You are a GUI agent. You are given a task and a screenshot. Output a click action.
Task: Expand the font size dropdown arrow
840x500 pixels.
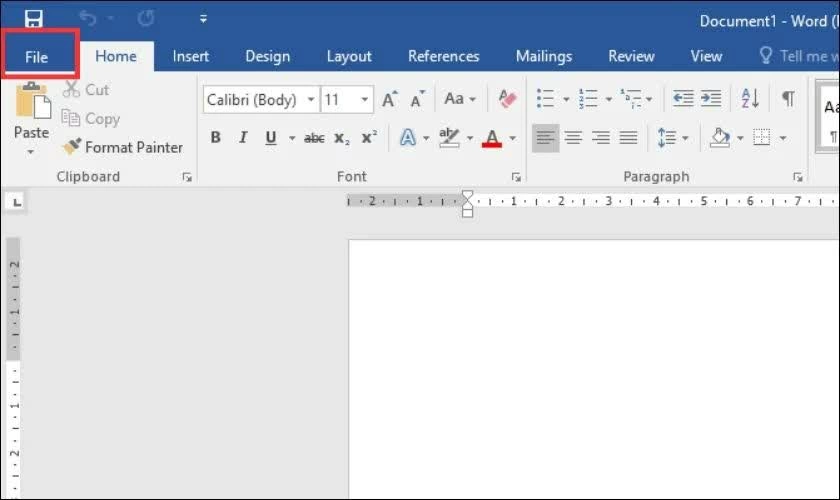pyautogui.click(x=365, y=99)
